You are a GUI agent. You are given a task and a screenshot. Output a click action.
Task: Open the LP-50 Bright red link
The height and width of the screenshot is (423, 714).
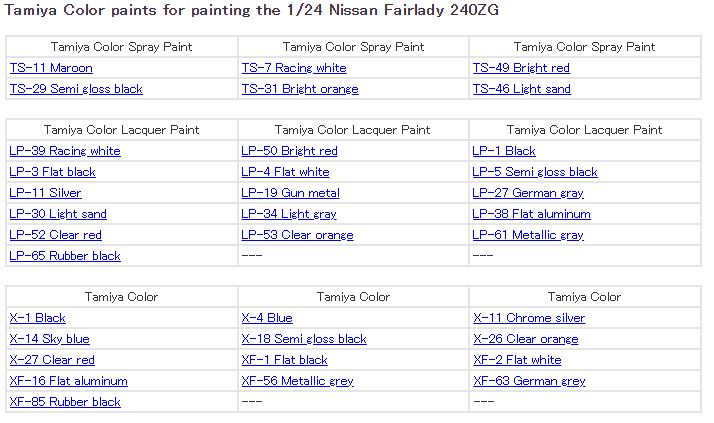(x=289, y=151)
